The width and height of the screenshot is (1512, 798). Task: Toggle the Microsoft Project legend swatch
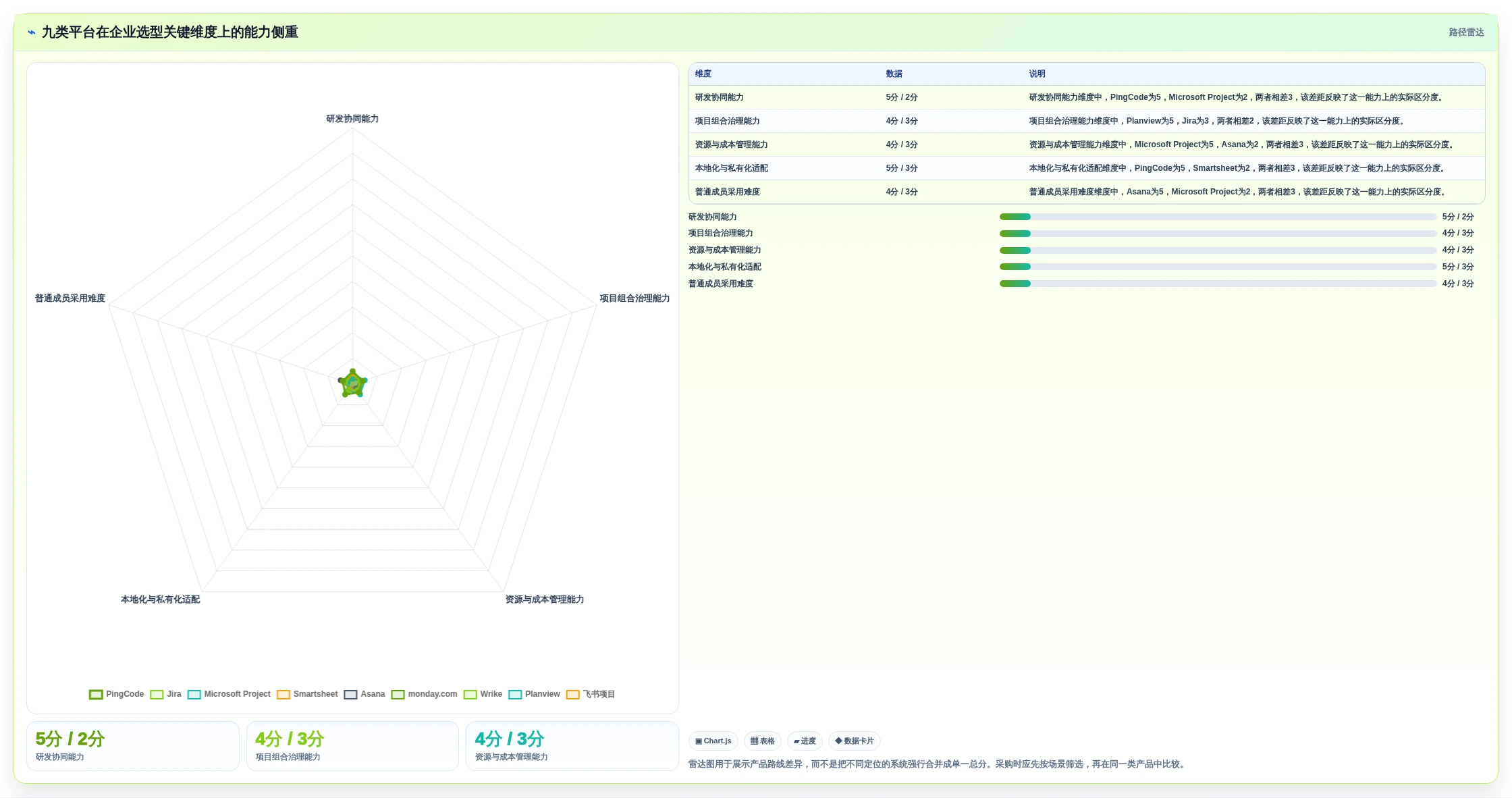[194, 694]
